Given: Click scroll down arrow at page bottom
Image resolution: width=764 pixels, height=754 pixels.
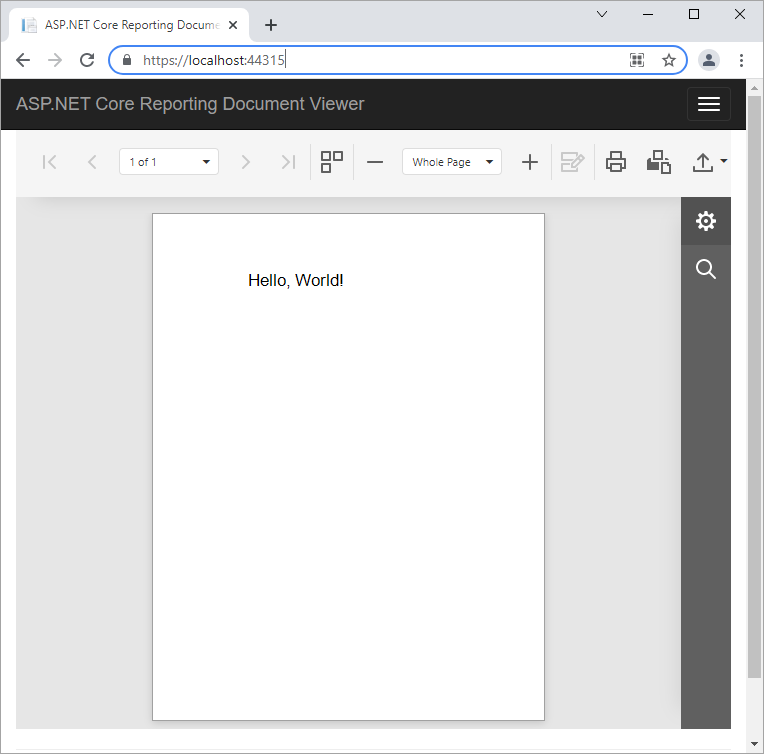Looking at the screenshot, I should pyautogui.click(x=754, y=744).
